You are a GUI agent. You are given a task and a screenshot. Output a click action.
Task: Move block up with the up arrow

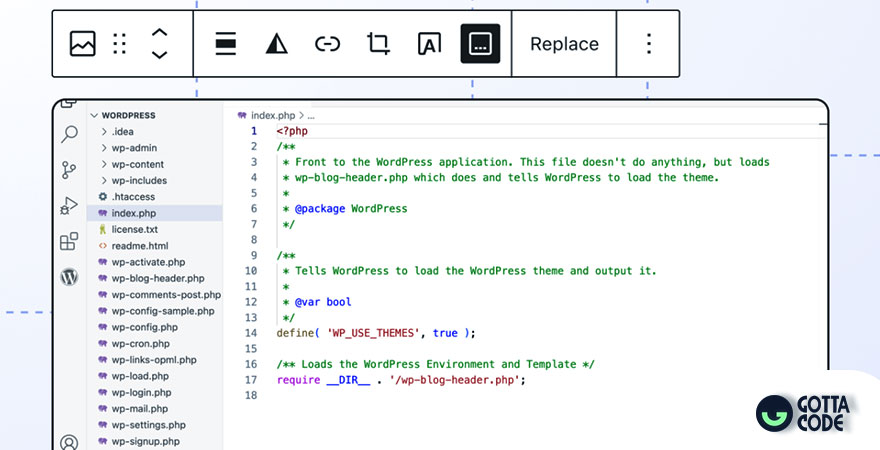point(159,33)
